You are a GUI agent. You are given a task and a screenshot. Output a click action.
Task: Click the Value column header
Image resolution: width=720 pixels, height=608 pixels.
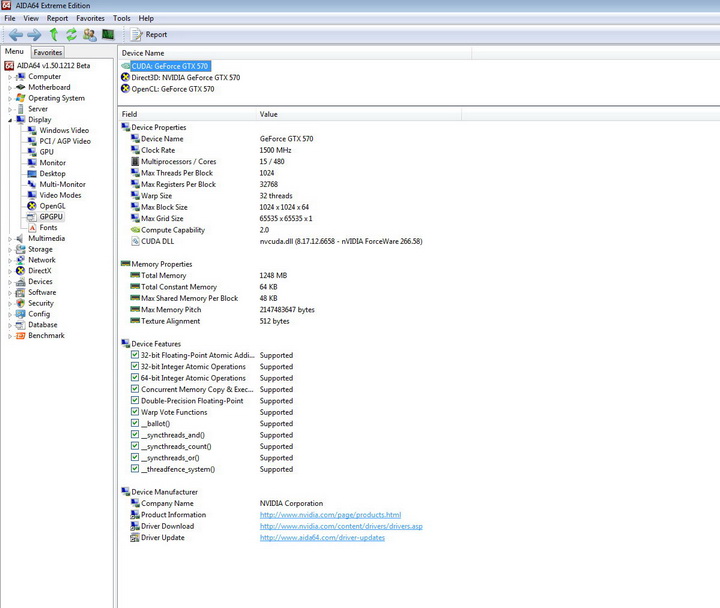coord(359,114)
